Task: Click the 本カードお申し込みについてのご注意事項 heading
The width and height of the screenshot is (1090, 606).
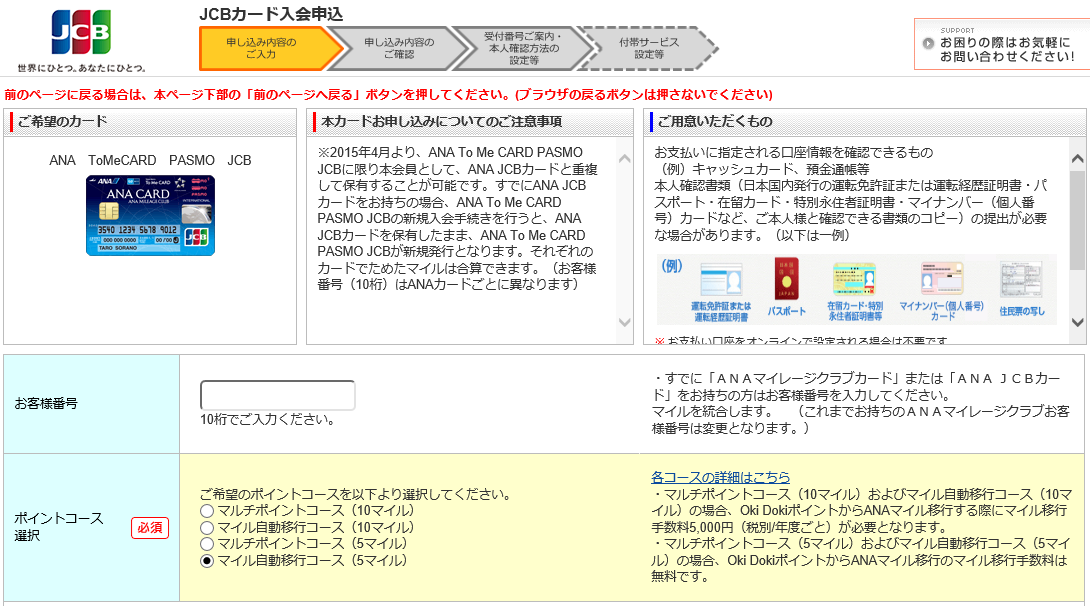Action: click(441, 122)
